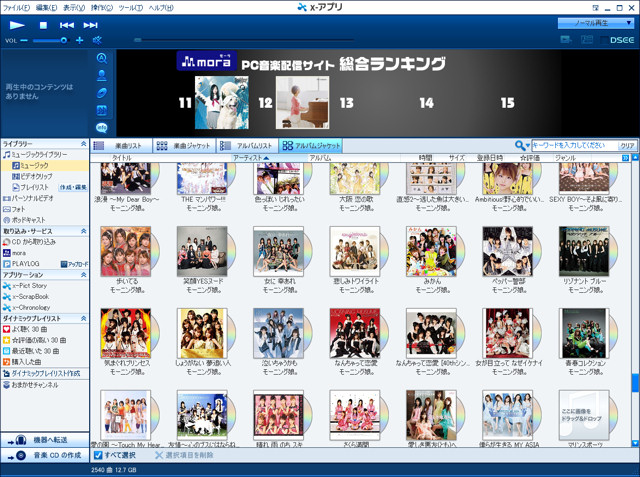Expand columns with the double-arrow button
The image size is (640, 477).
[625, 158]
